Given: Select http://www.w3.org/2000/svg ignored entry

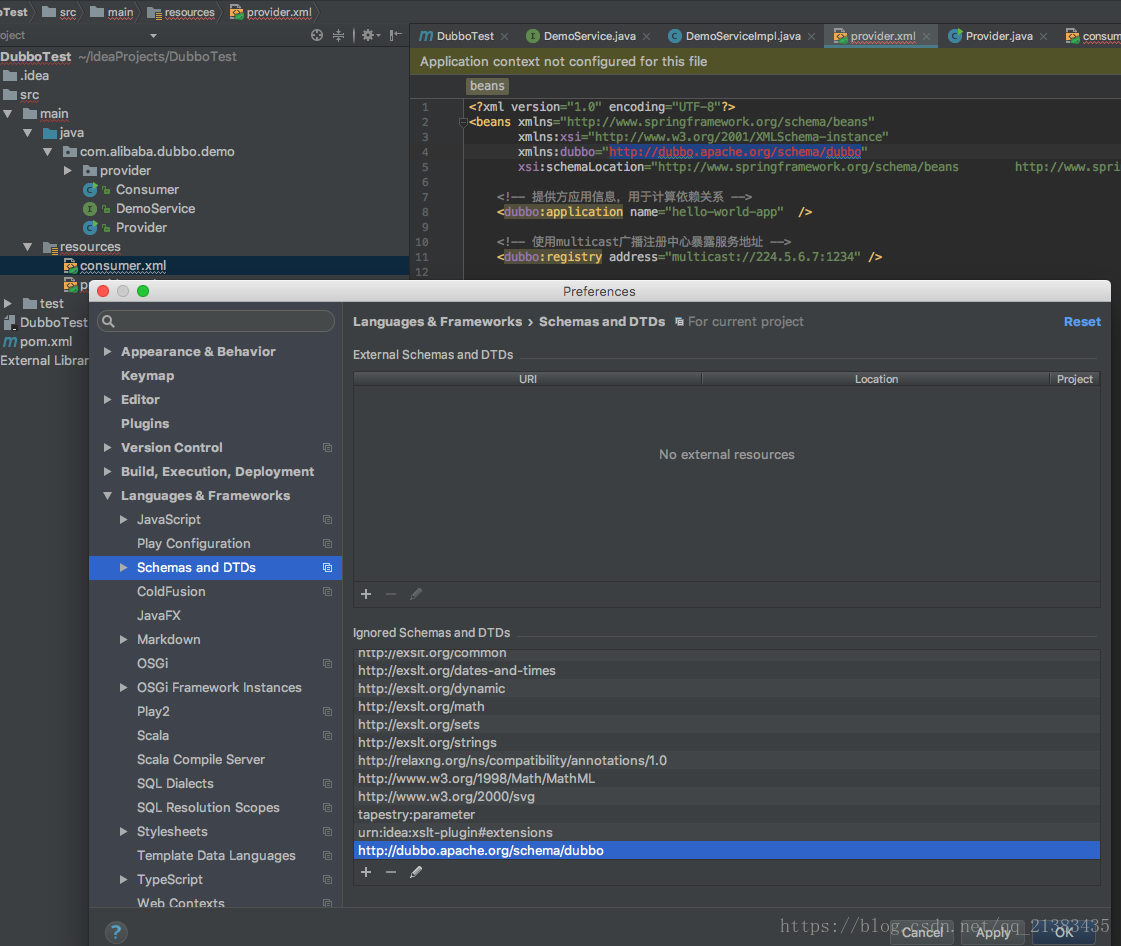Looking at the screenshot, I should [x=726, y=797].
